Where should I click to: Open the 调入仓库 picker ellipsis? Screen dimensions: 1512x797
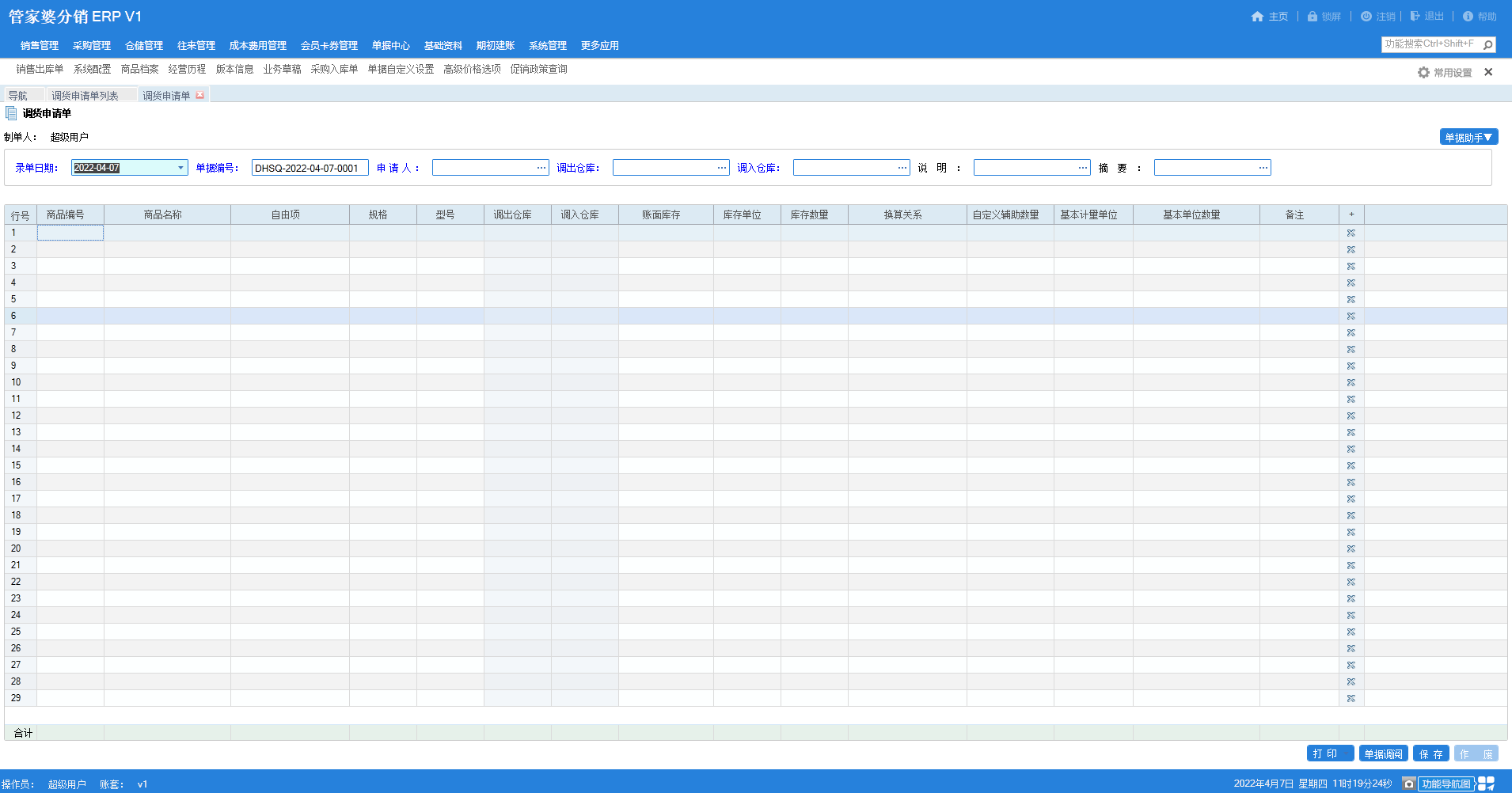point(902,168)
